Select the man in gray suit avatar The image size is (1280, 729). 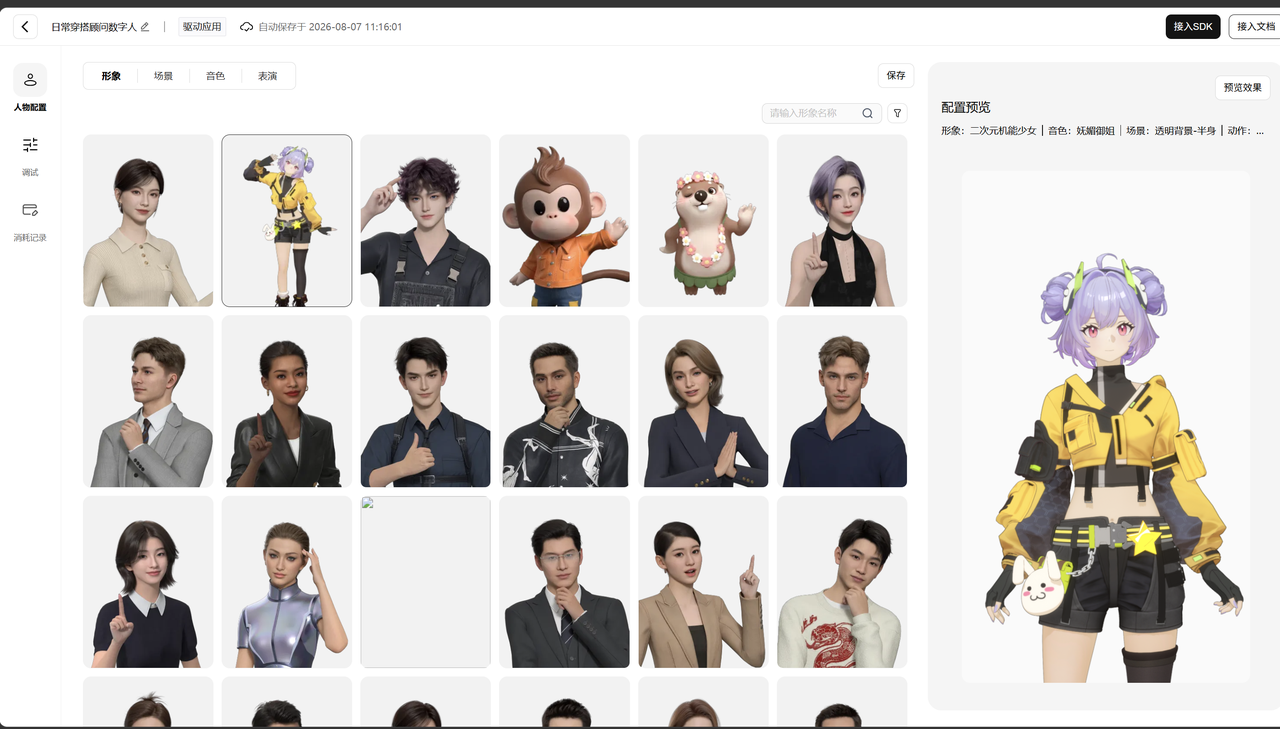[x=148, y=402]
